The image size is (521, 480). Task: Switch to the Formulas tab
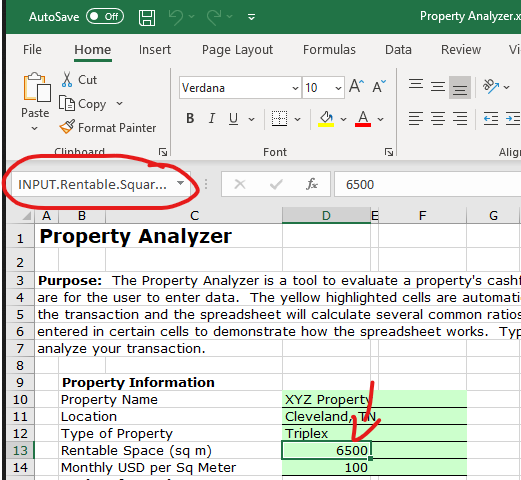(329, 50)
